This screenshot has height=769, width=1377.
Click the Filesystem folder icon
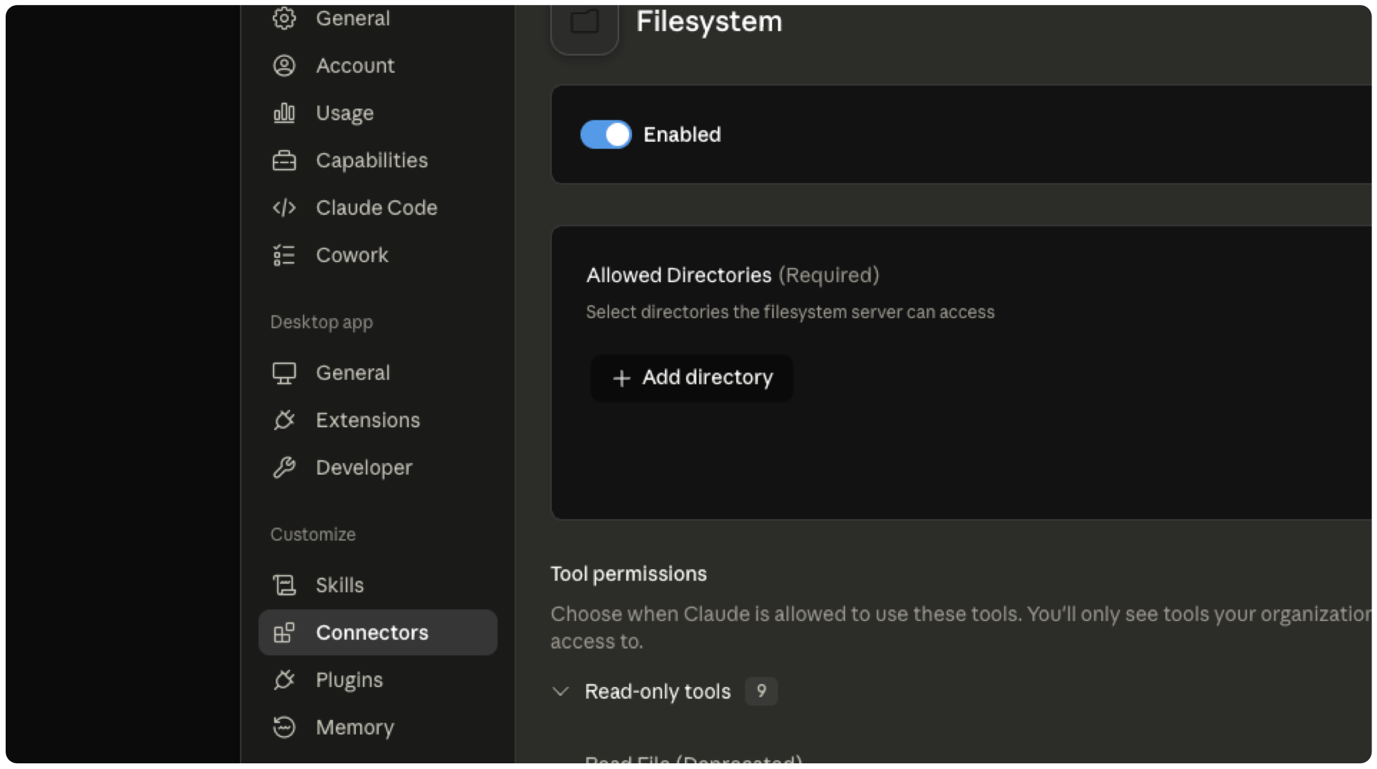point(585,22)
